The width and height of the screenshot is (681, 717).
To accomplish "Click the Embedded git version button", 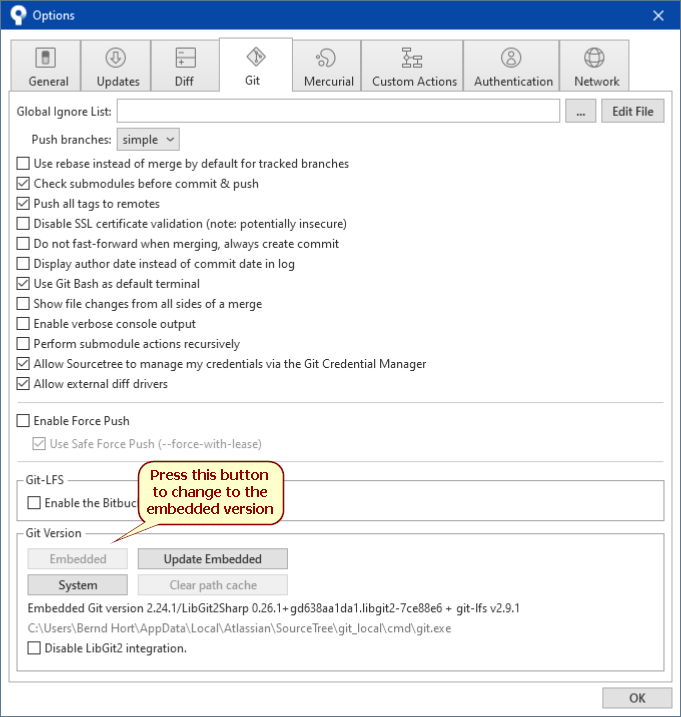I will (x=78, y=559).
